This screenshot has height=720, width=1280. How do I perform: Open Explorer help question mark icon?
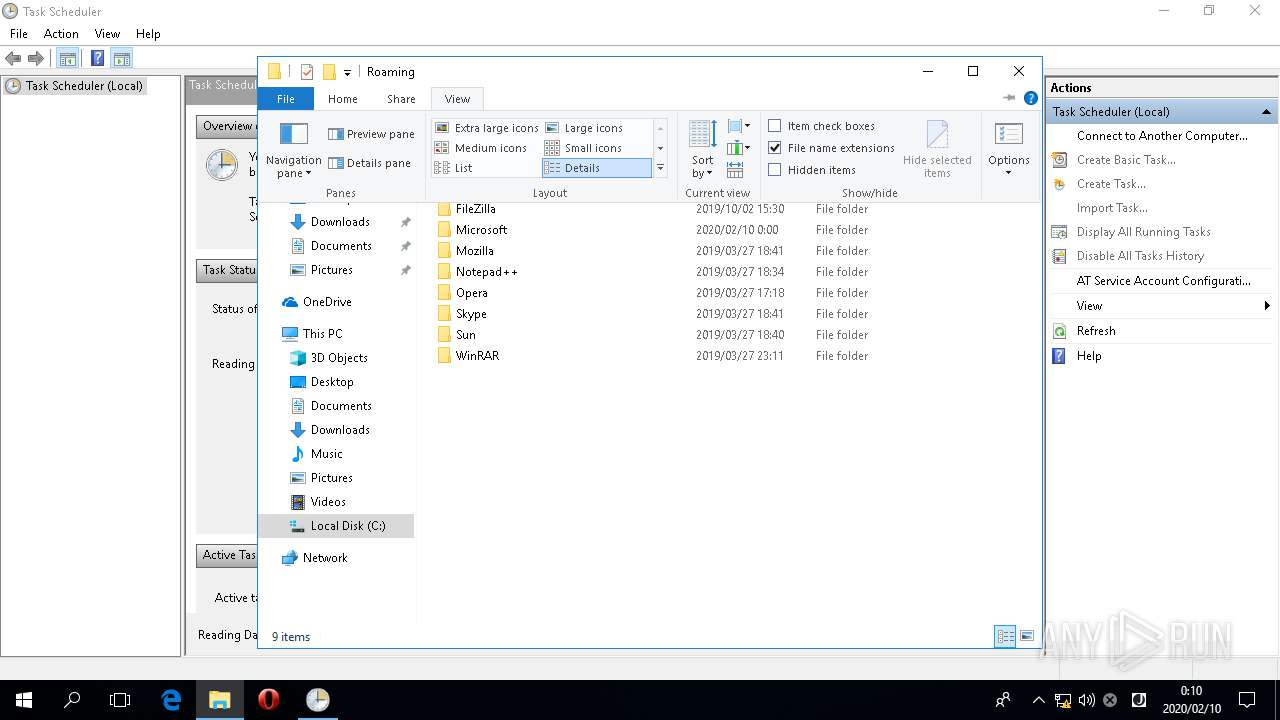click(1031, 98)
